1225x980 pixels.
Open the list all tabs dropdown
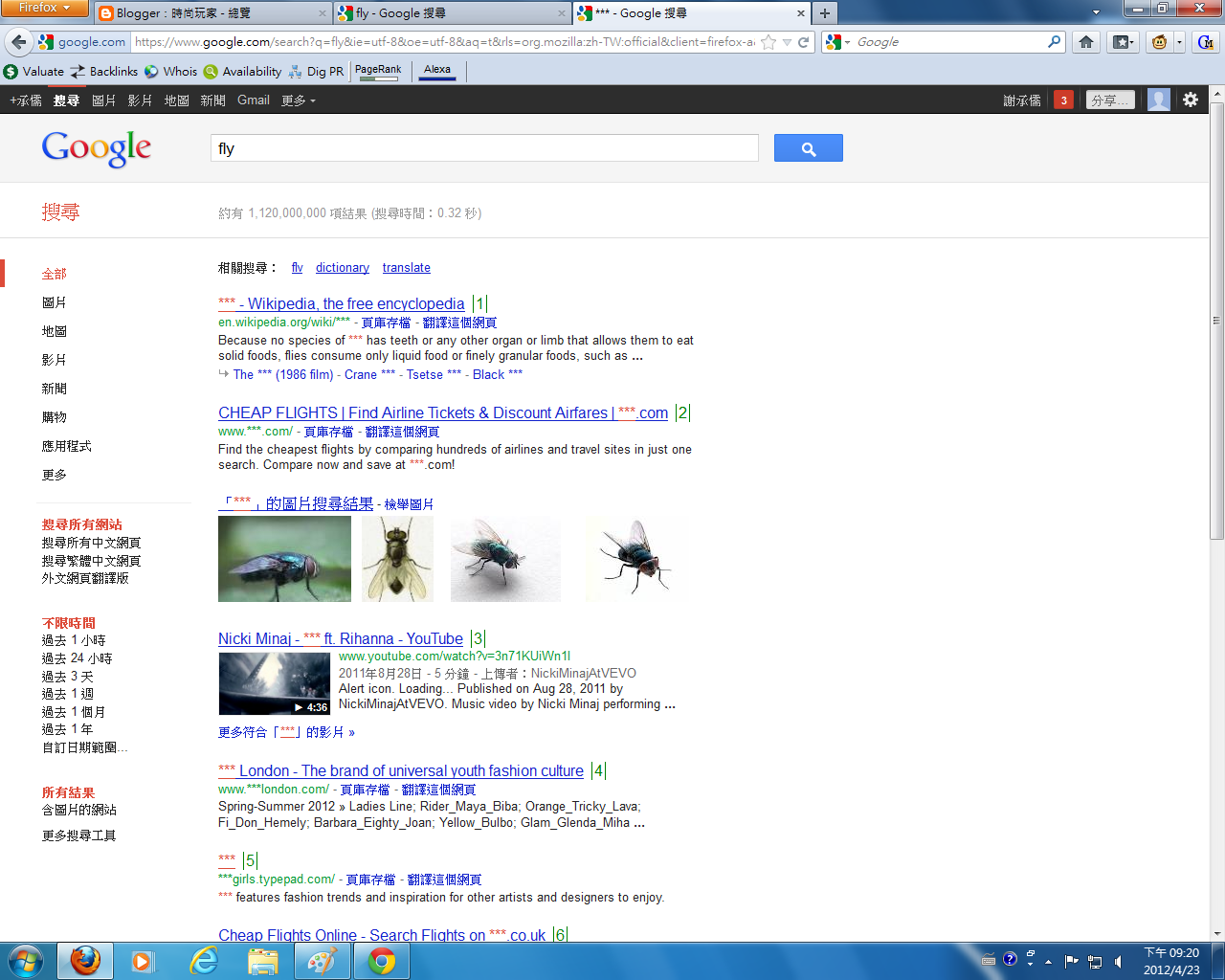tap(1096, 12)
